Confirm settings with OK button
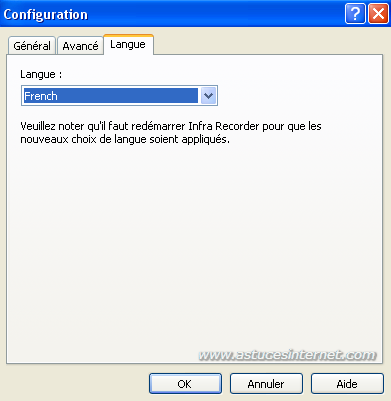This screenshot has height=401, width=391. (185, 384)
